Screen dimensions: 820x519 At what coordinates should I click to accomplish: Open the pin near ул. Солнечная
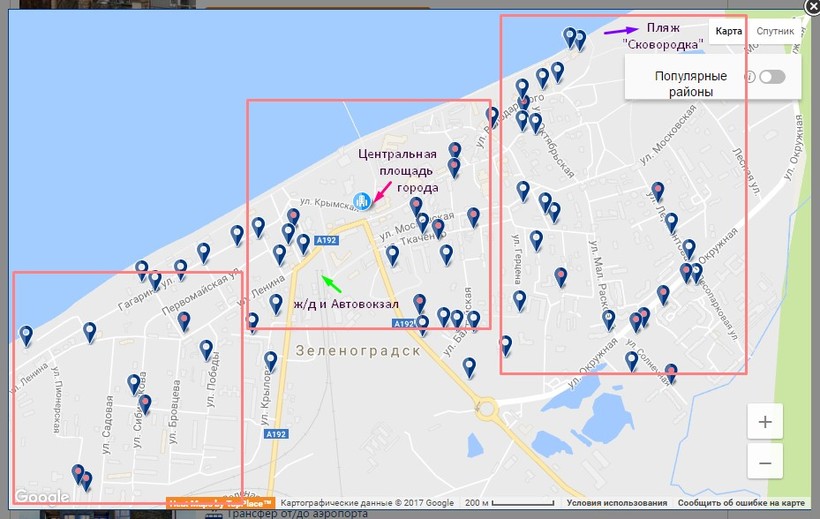point(670,374)
